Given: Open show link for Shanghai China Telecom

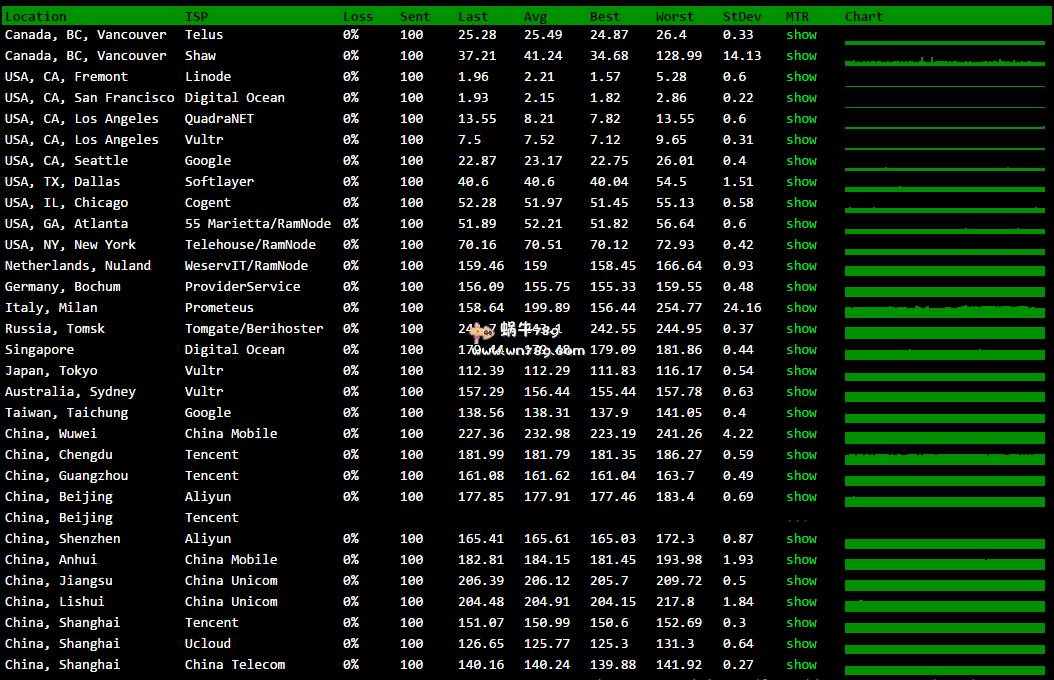Looking at the screenshot, I should click(x=801, y=665).
